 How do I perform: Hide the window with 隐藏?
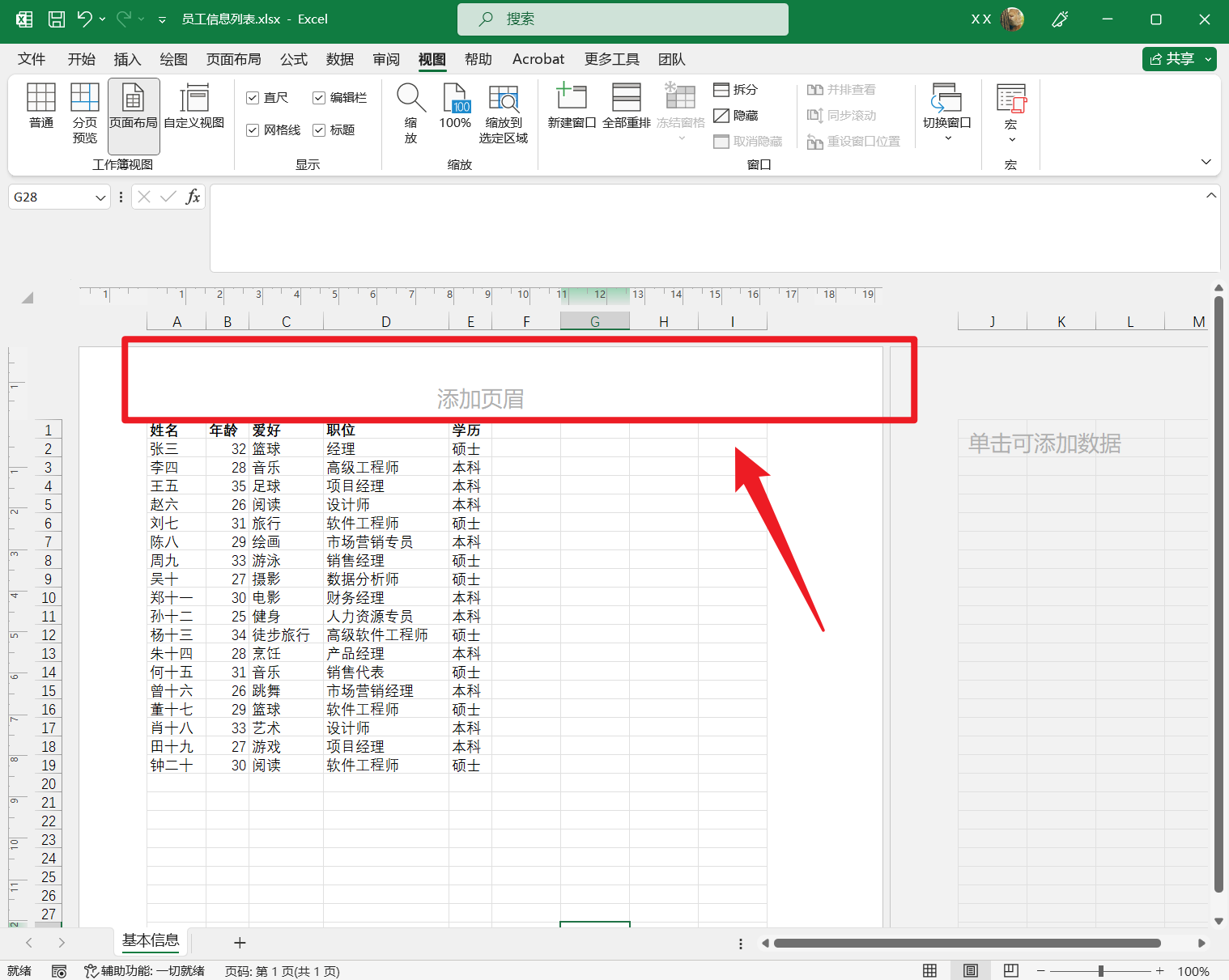point(735,115)
